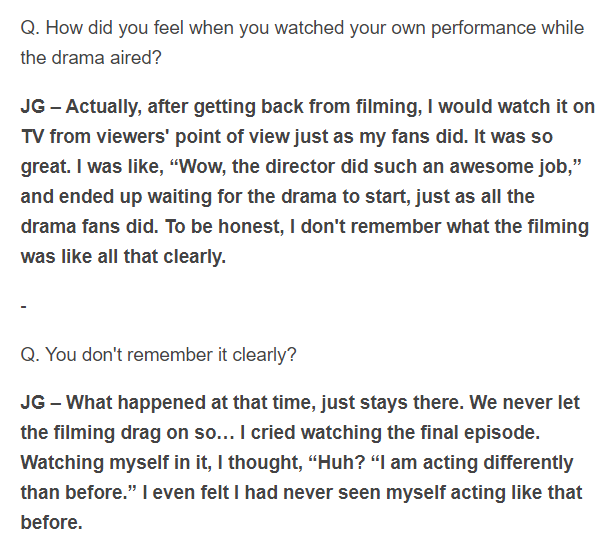Click the first 'JG –' speaker label

(x=40, y=107)
